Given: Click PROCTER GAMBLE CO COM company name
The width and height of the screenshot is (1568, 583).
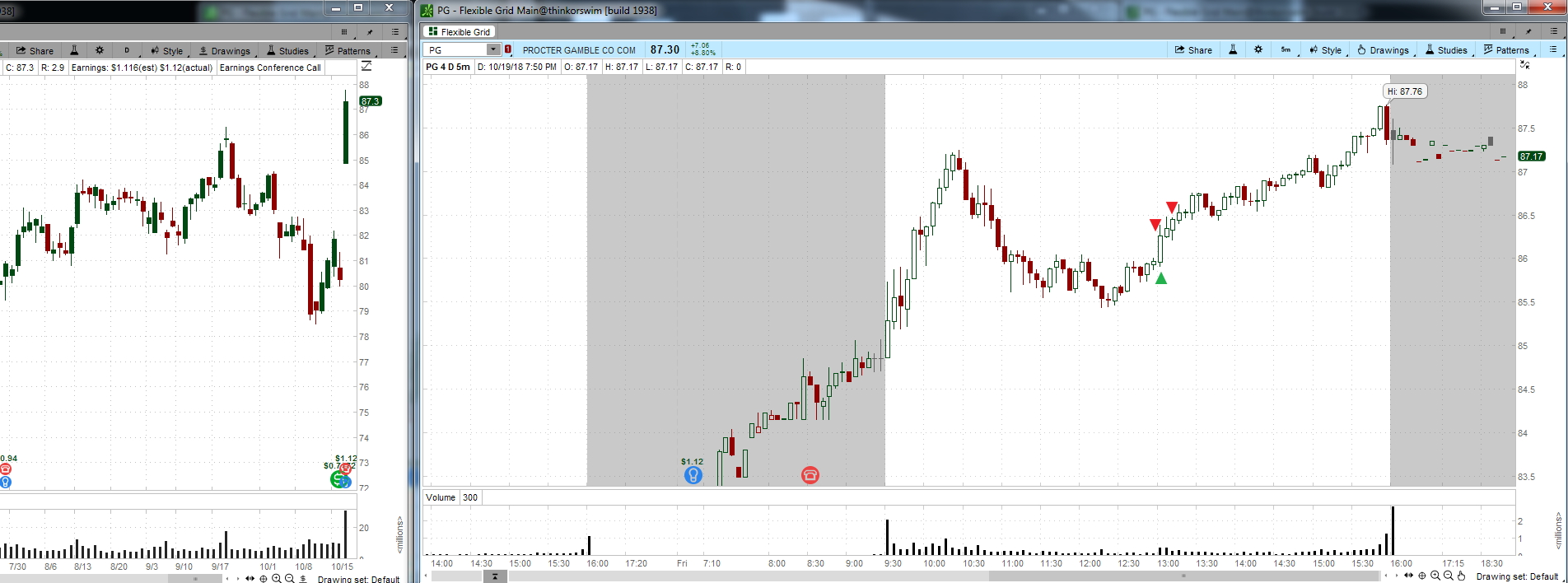Looking at the screenshot, I should [x=579, y=50].
